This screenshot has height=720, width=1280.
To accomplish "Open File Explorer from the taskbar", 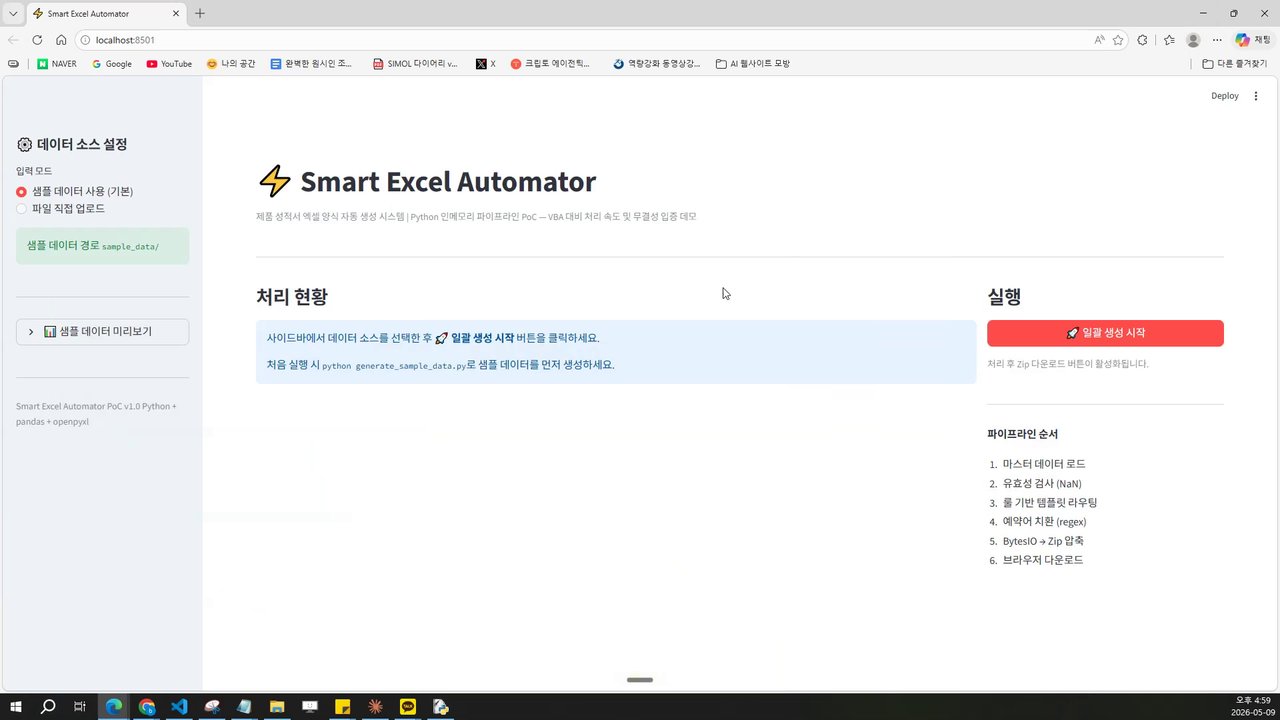I will pos(277,706).
